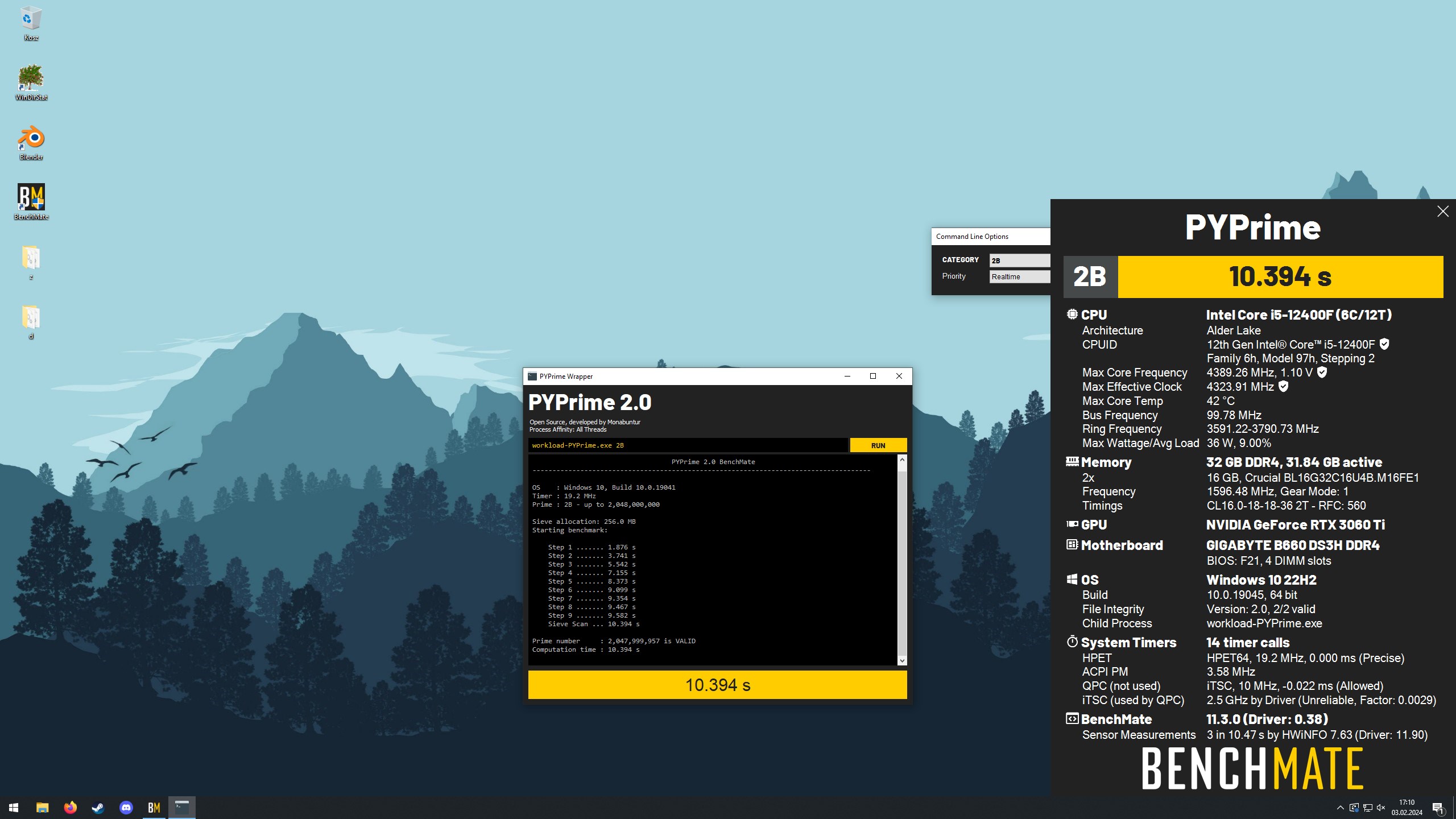The image size is (1456, 819).
Task: Click the CPUID verified shield icon
Action: click(1384, 344)
